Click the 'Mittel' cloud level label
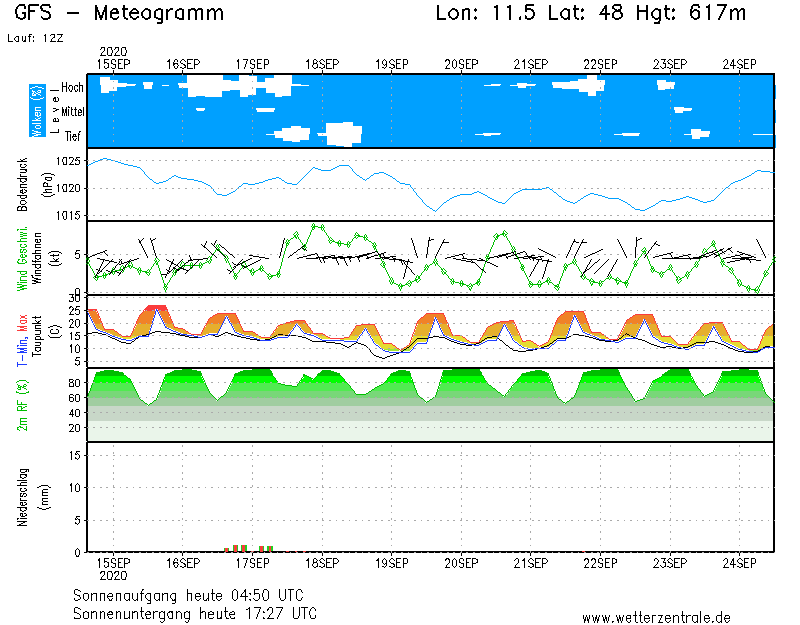The height and width of the screenshot is (625, 800). (x=72, y=112)
